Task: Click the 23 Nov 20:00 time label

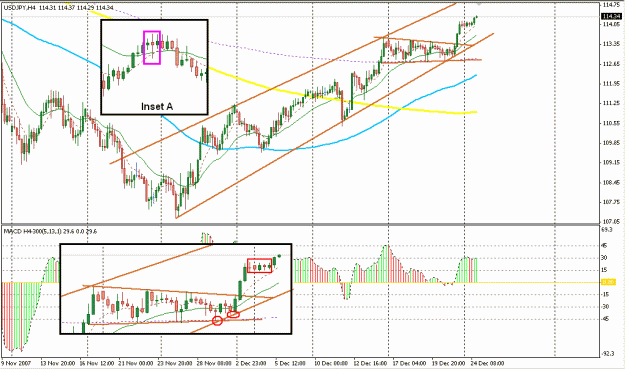Action: (175, 363)
